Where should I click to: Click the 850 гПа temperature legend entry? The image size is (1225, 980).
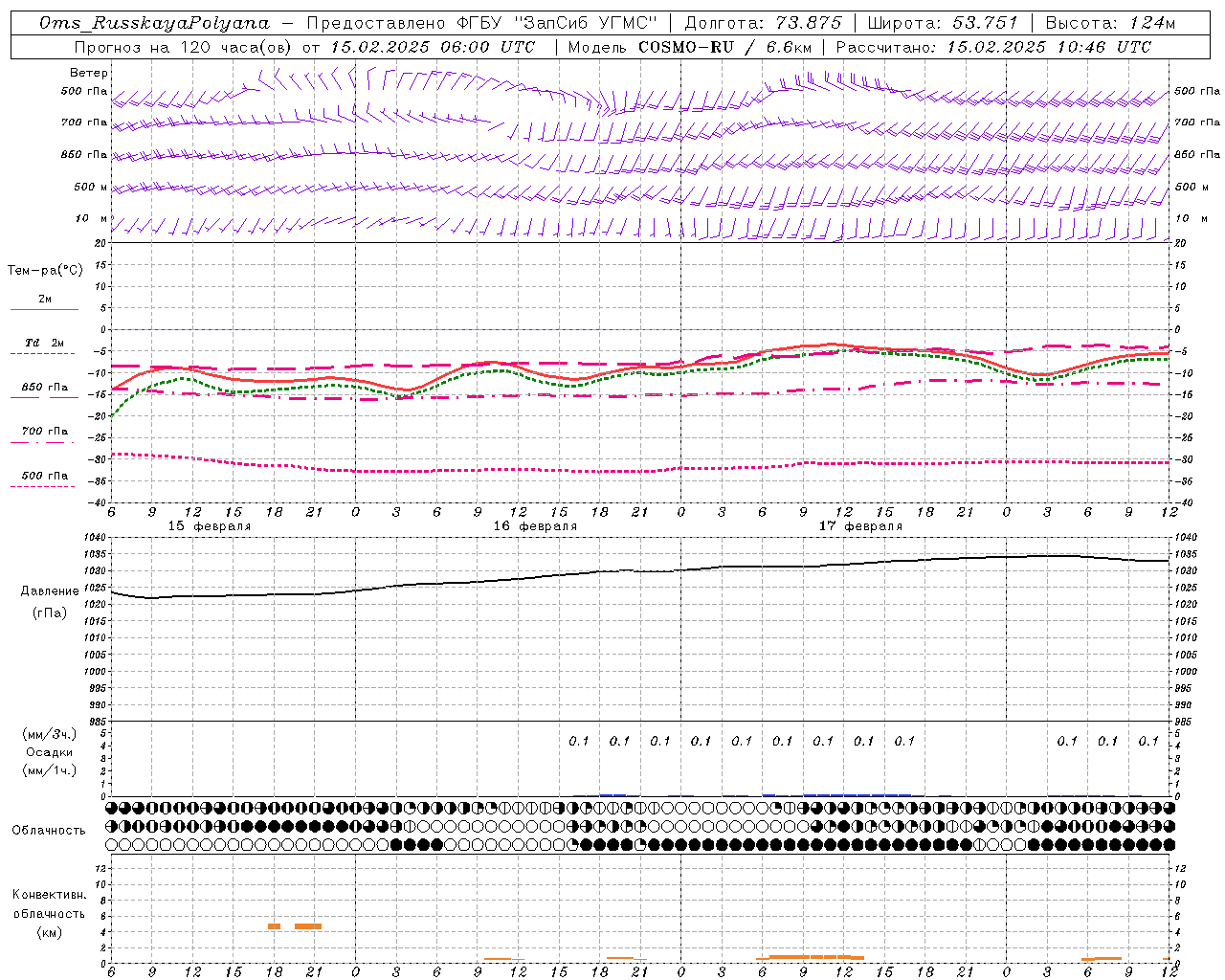[x=45, y=388]
